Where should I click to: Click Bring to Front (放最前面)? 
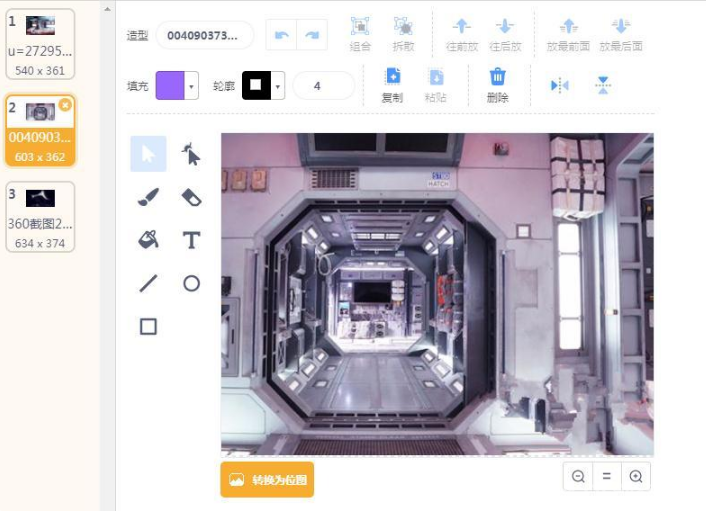pos(568,34)
